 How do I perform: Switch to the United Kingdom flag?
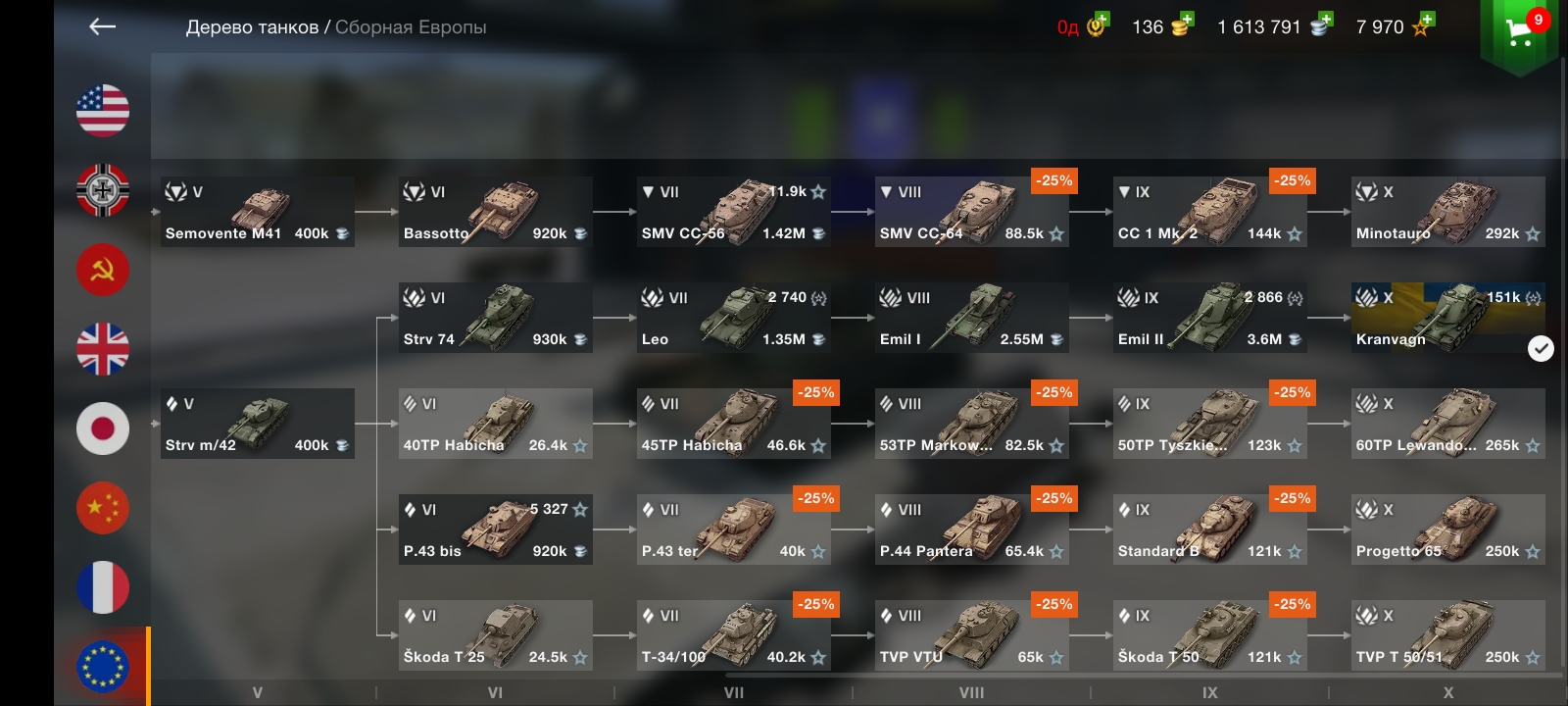pyautogui.click(x=103, y=349)
